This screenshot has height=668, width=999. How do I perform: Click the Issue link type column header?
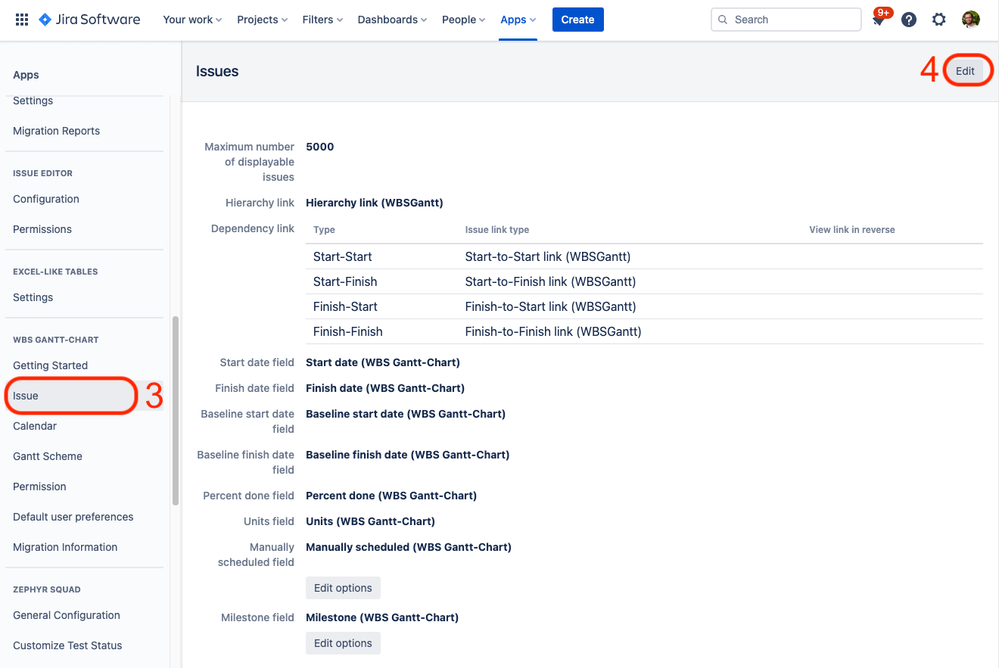tap(497, 229)
